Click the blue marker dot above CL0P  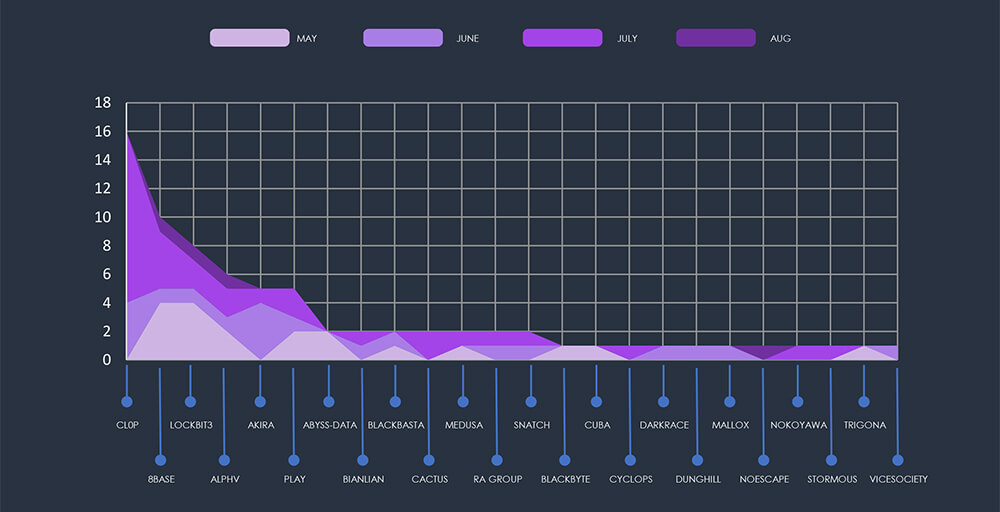coord(127,402)
